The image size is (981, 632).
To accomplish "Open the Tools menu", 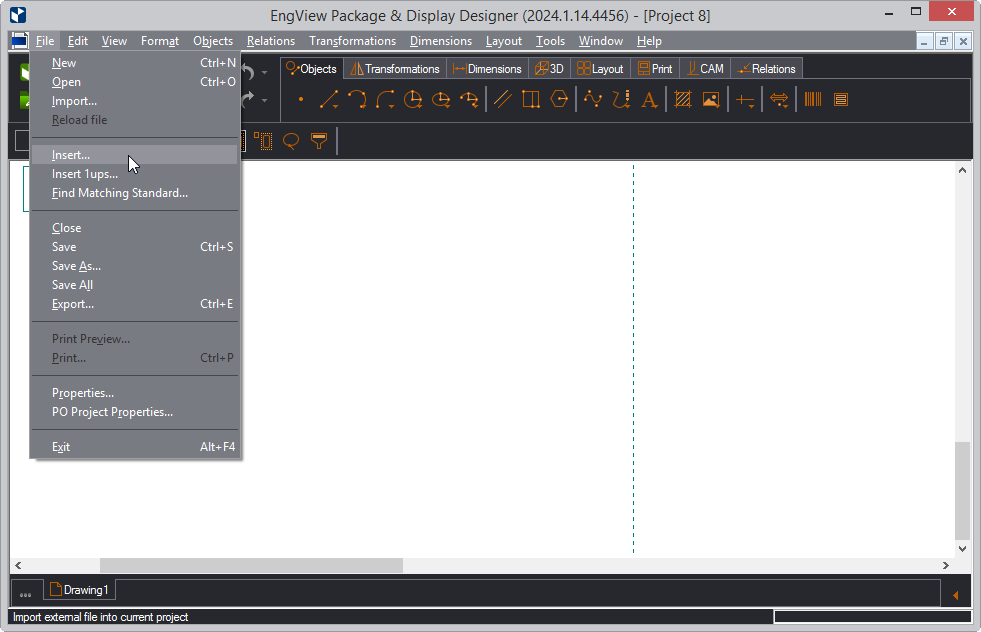I will [x=550, y=41].
